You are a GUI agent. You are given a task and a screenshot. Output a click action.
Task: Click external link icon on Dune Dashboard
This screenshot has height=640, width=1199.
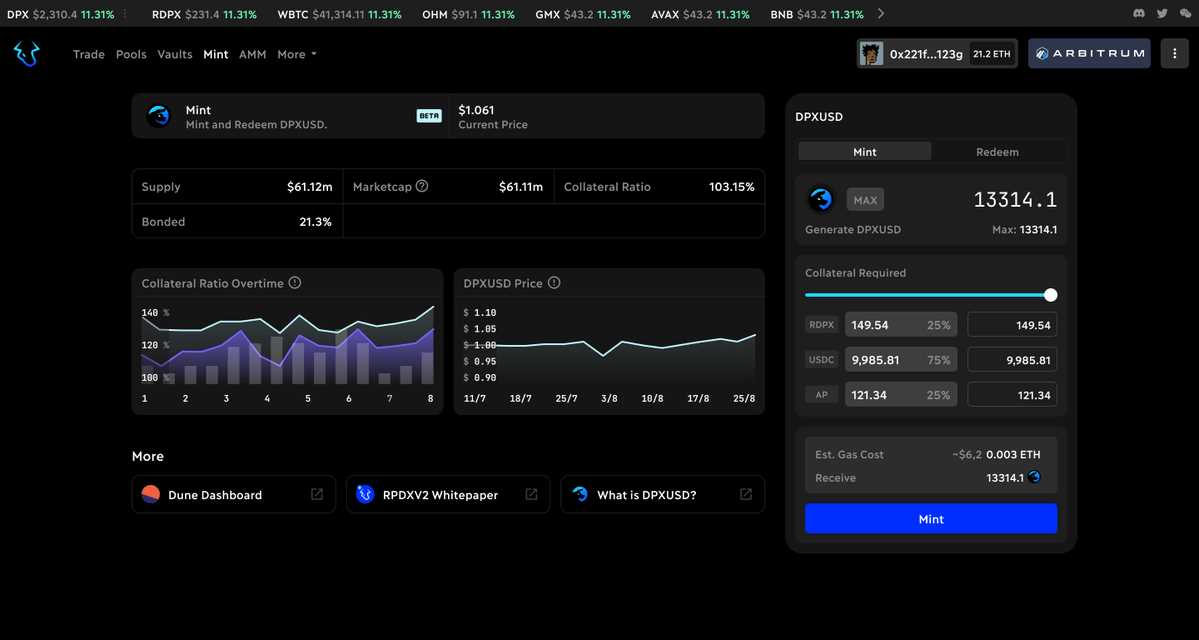point(317,494)
